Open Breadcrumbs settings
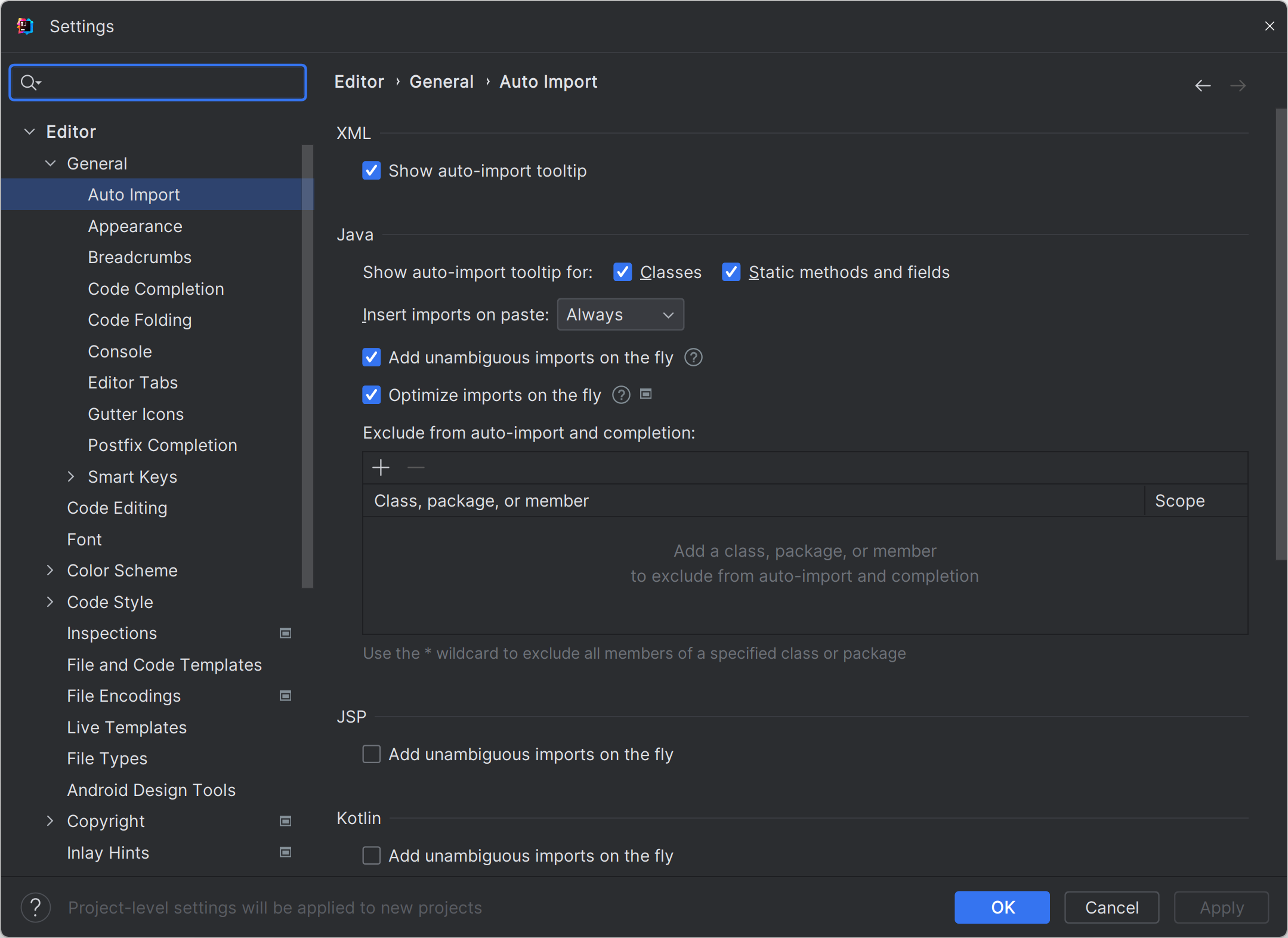The image size is (1288, 938). pos(140,257)
